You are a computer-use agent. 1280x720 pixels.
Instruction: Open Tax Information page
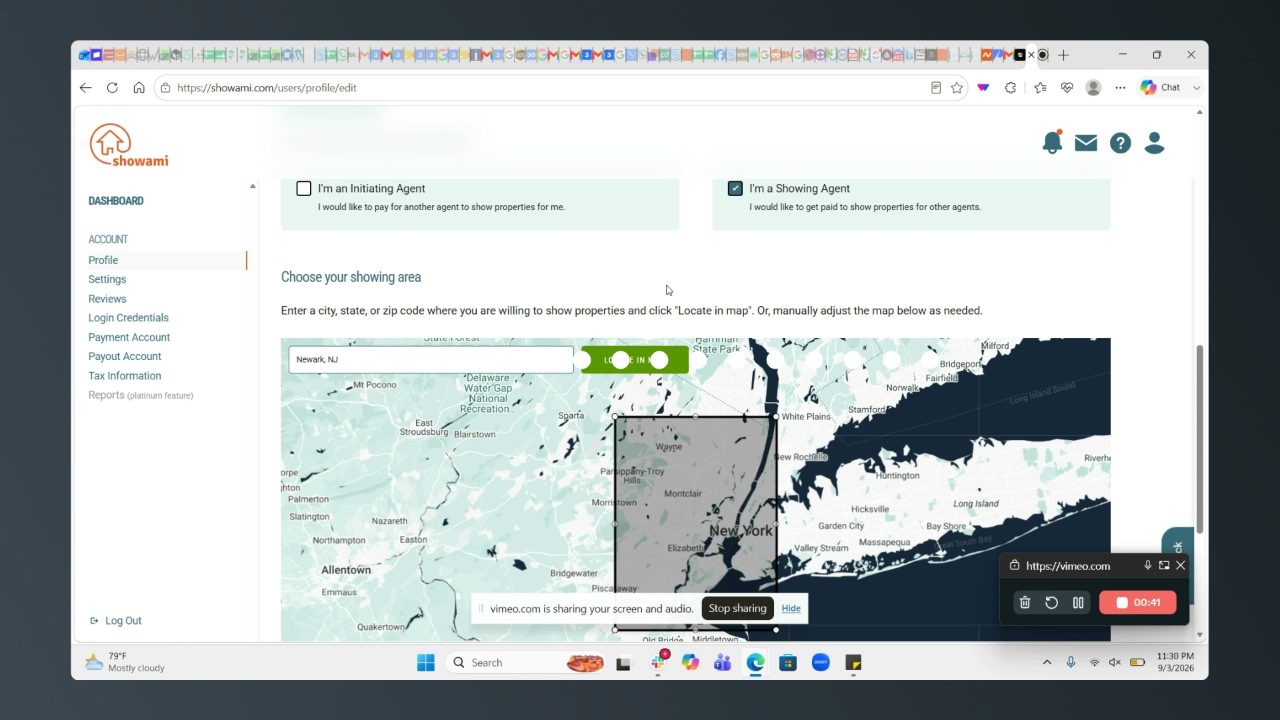click(x=124, y=376)
